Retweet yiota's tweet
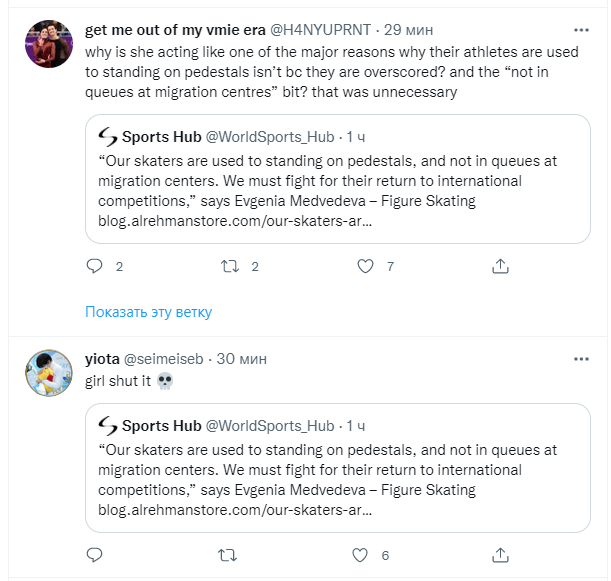The image size is (611, 581). click(228, 554)
